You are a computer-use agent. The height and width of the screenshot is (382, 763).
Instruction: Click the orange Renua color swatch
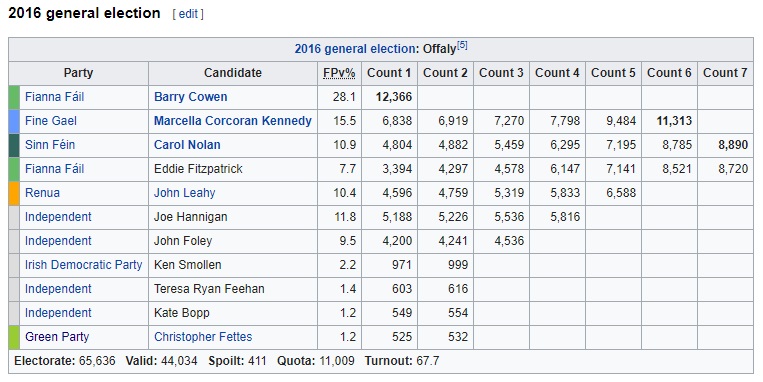coord(14,193)
